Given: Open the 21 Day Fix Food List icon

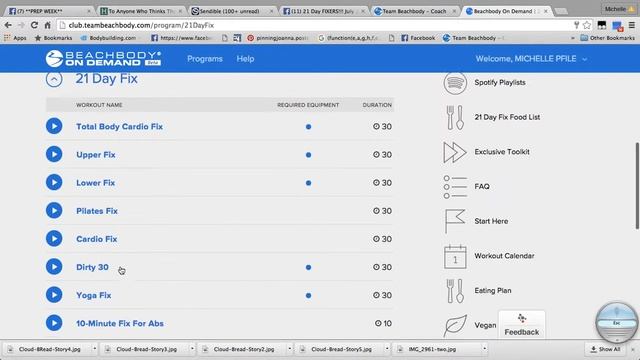Looking at the screenshot, I should [x=455, y=118].
